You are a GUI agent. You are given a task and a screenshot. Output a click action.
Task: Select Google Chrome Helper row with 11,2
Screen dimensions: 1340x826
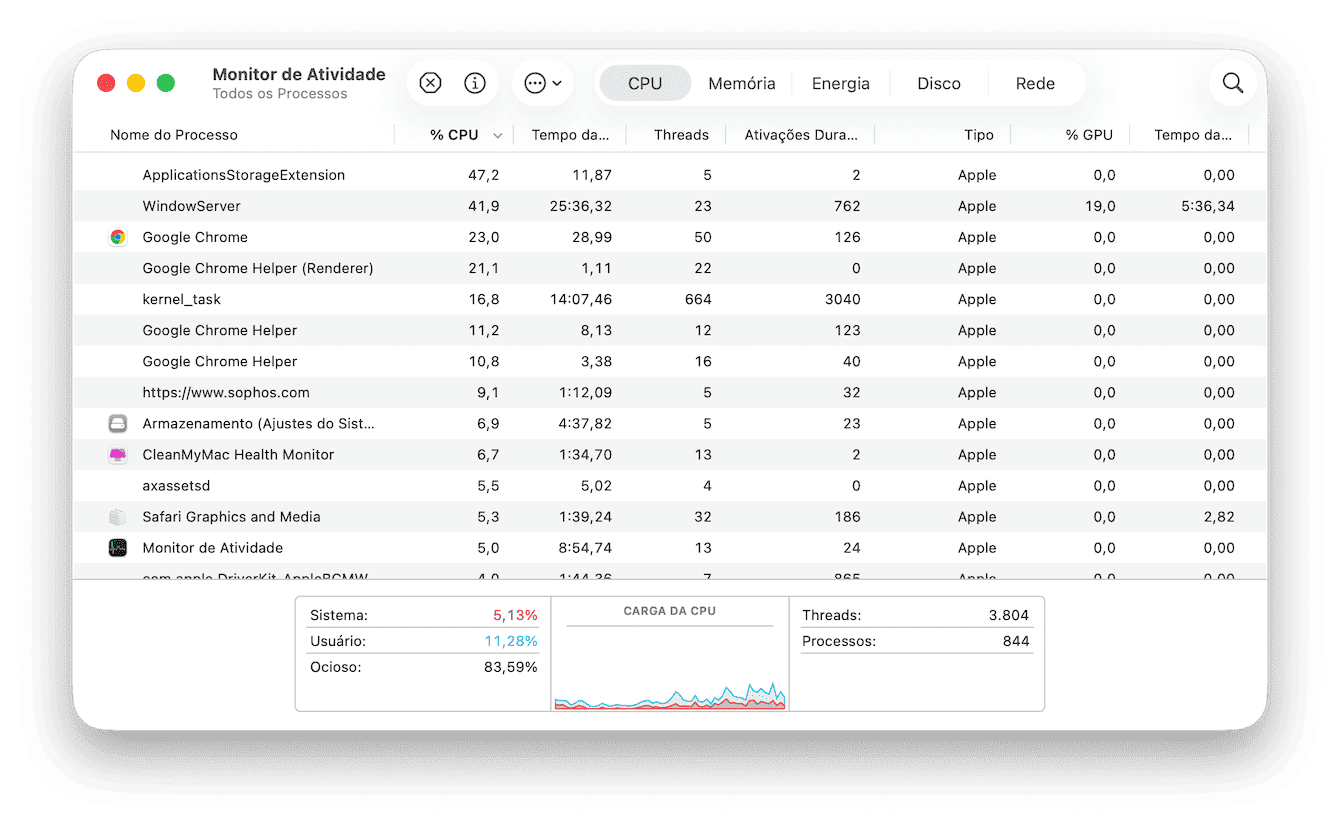[670, 330]
